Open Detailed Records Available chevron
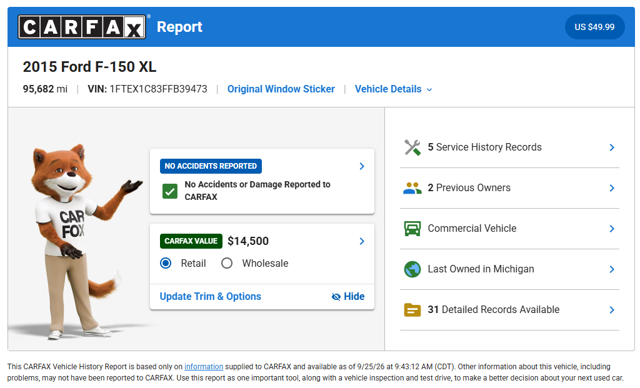Viewport: 640px width, 388px height. click(x=611, y=310)
